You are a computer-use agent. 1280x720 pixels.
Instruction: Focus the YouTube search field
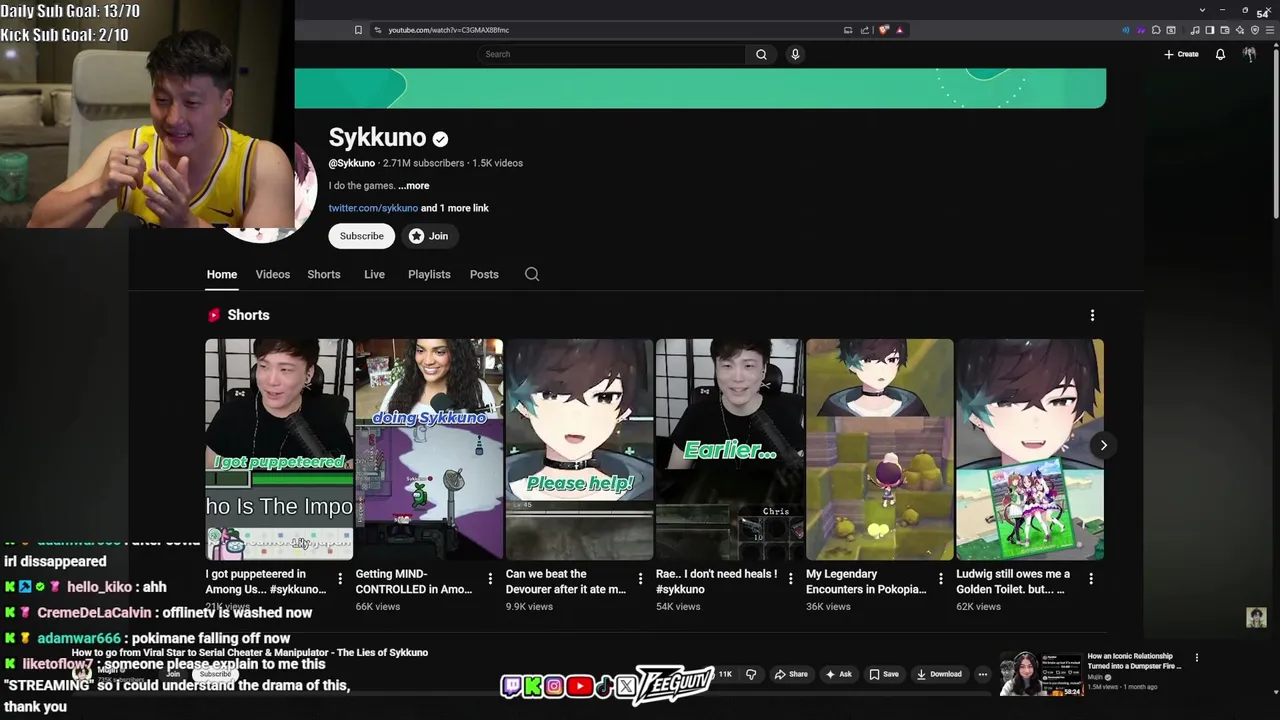[612, 54]
